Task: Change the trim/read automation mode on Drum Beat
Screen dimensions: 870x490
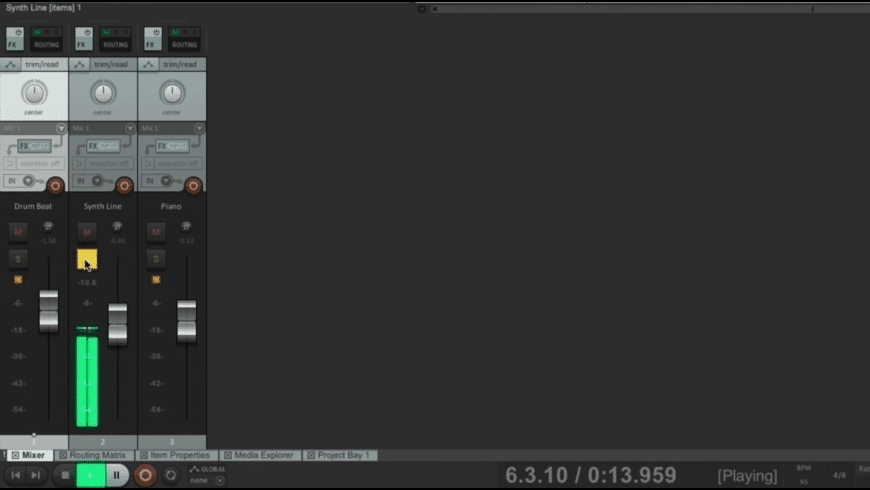Action: click(x=42, y=64)
